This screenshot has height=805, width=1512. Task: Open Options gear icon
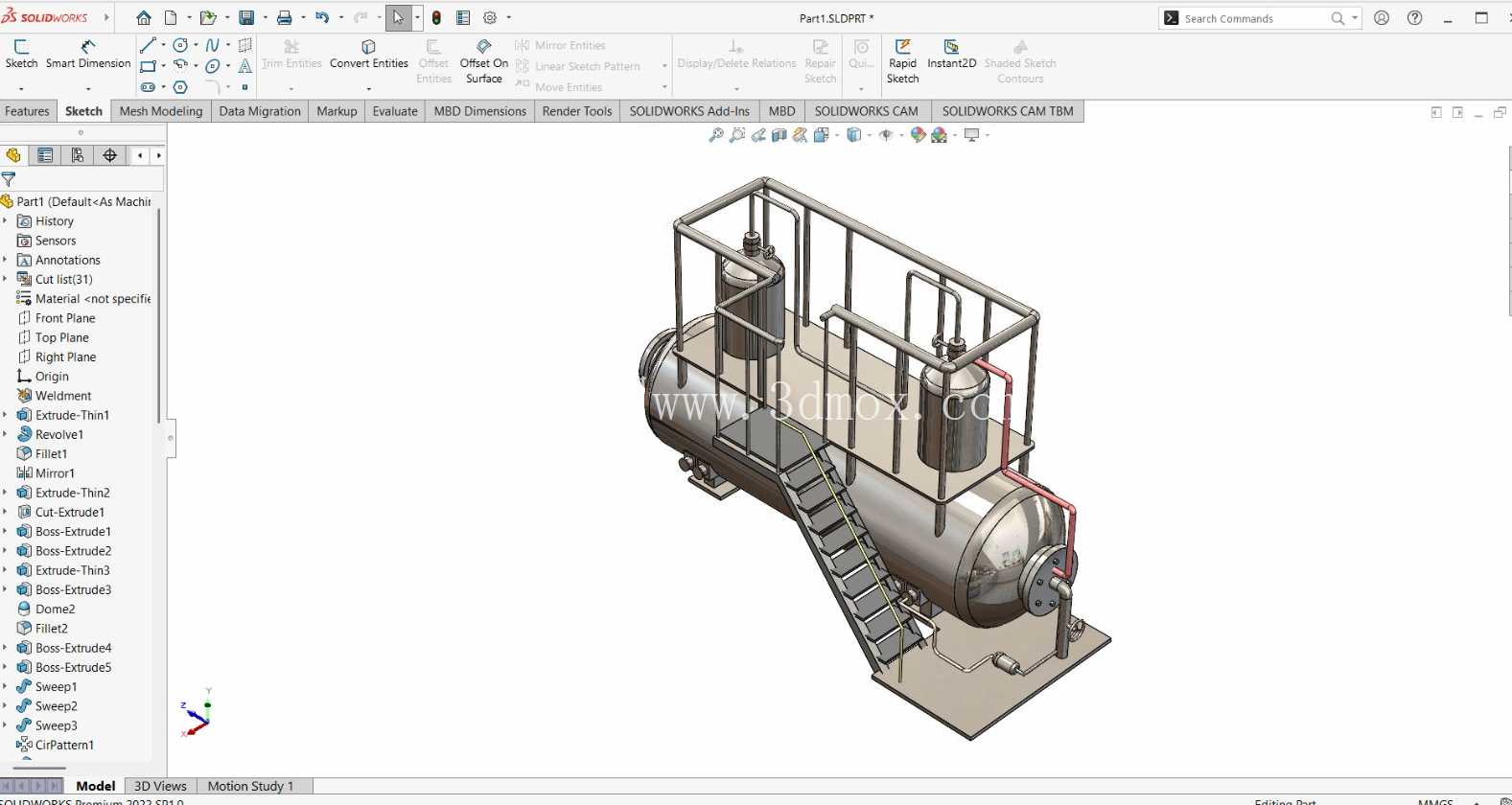[x=490, y=17]
